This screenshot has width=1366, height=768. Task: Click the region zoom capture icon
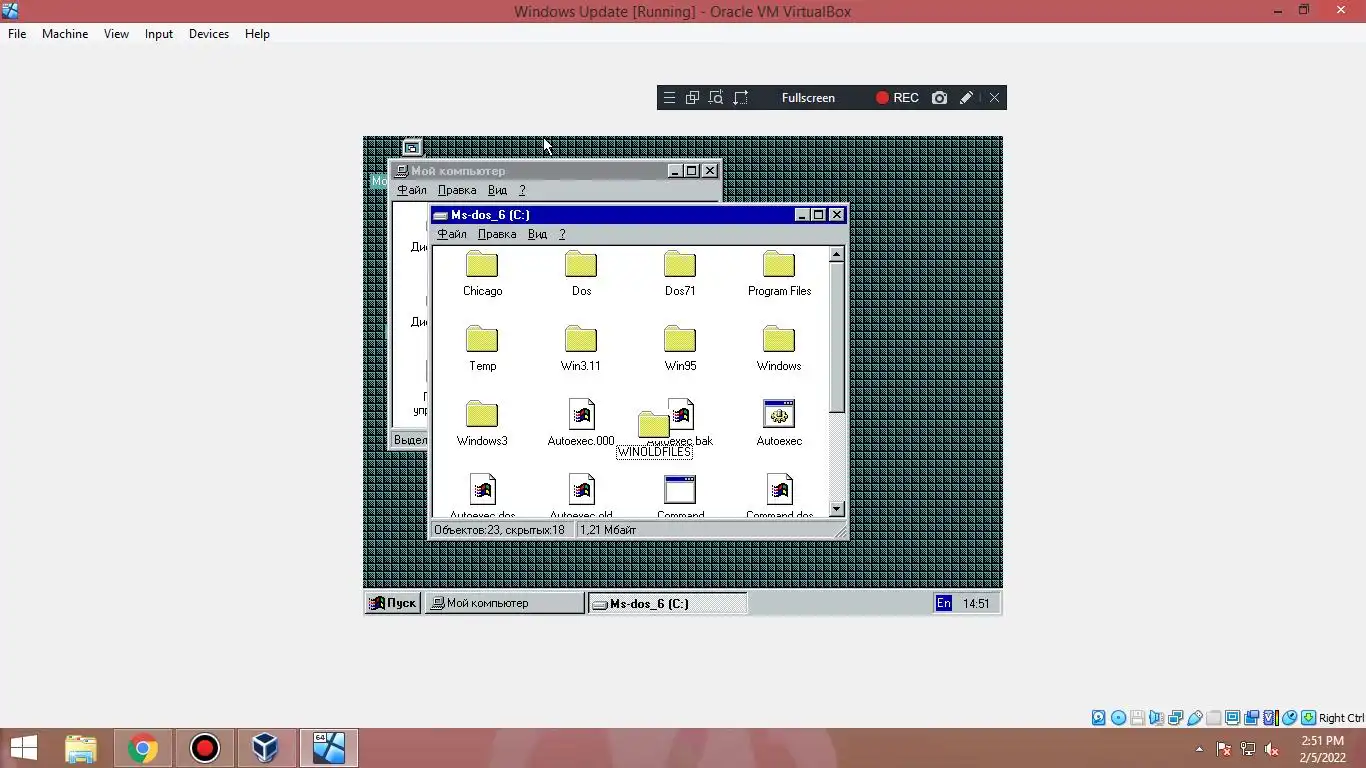coord(716,98)
